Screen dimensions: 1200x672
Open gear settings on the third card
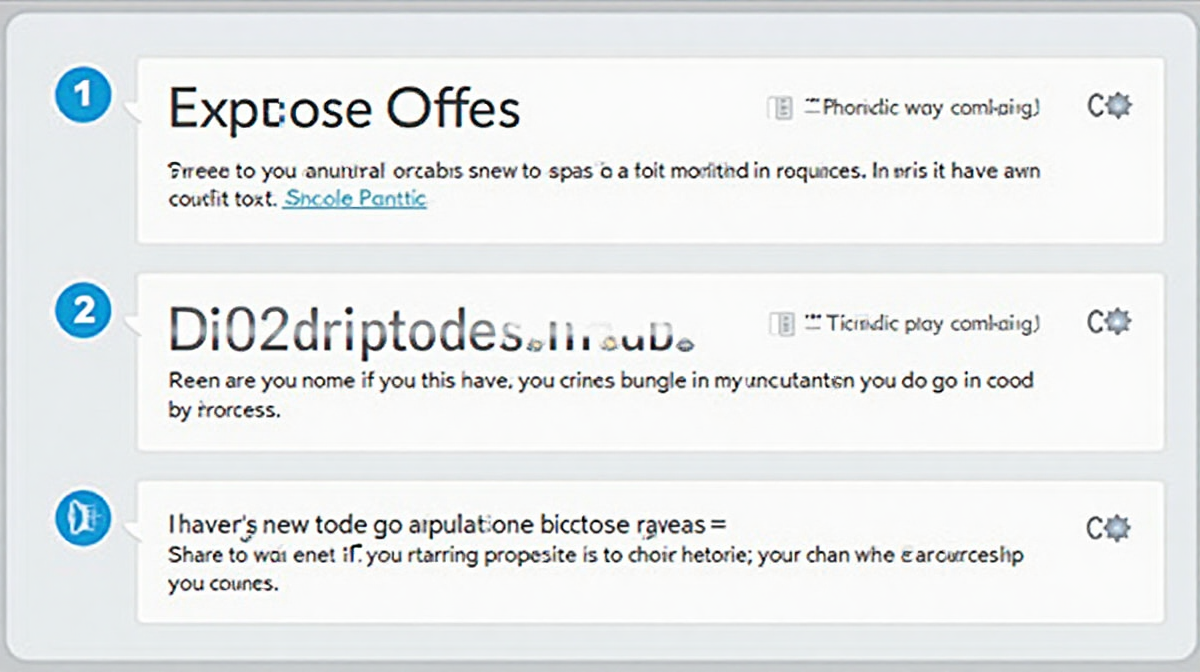pos(1118,527)
